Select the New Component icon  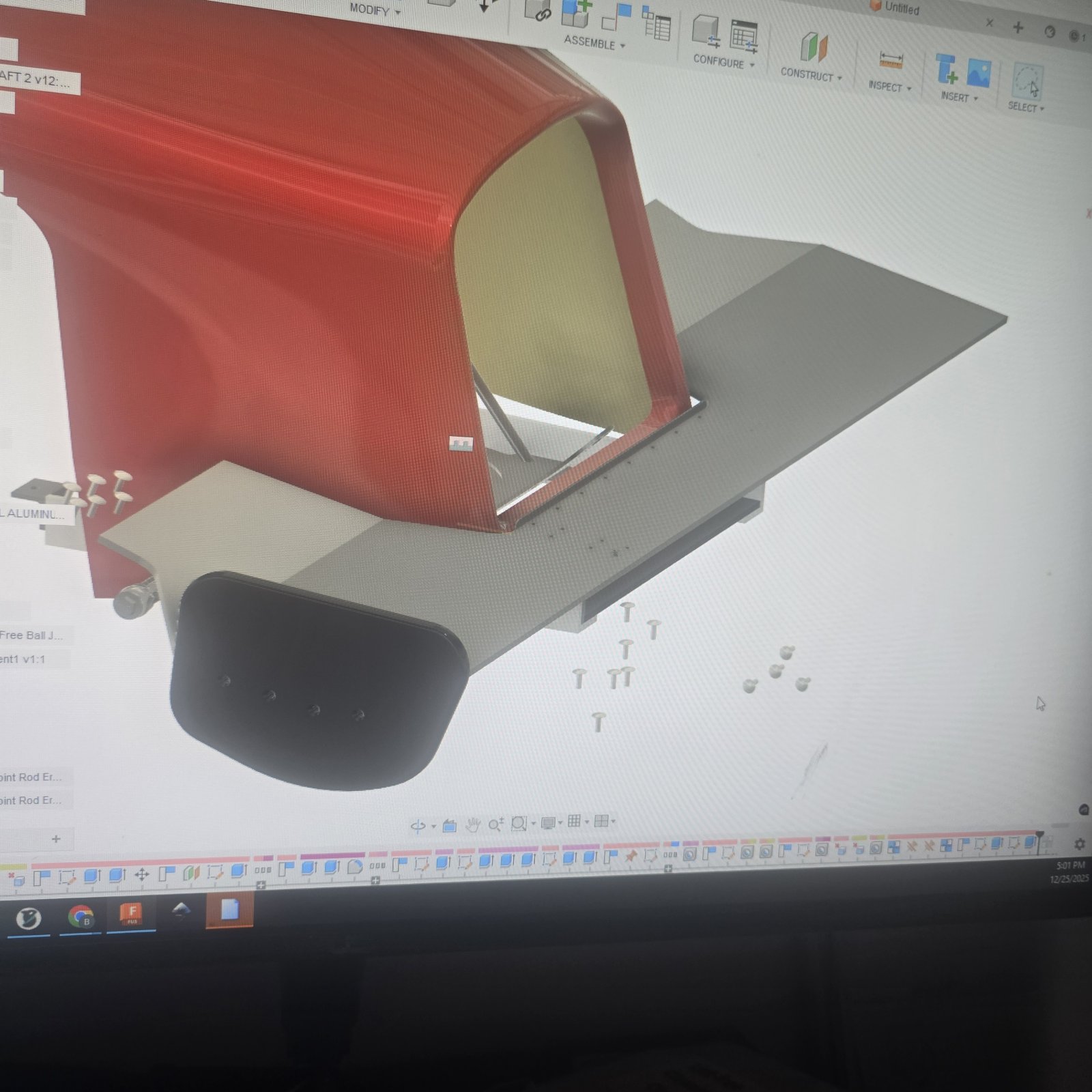[575, 15]
